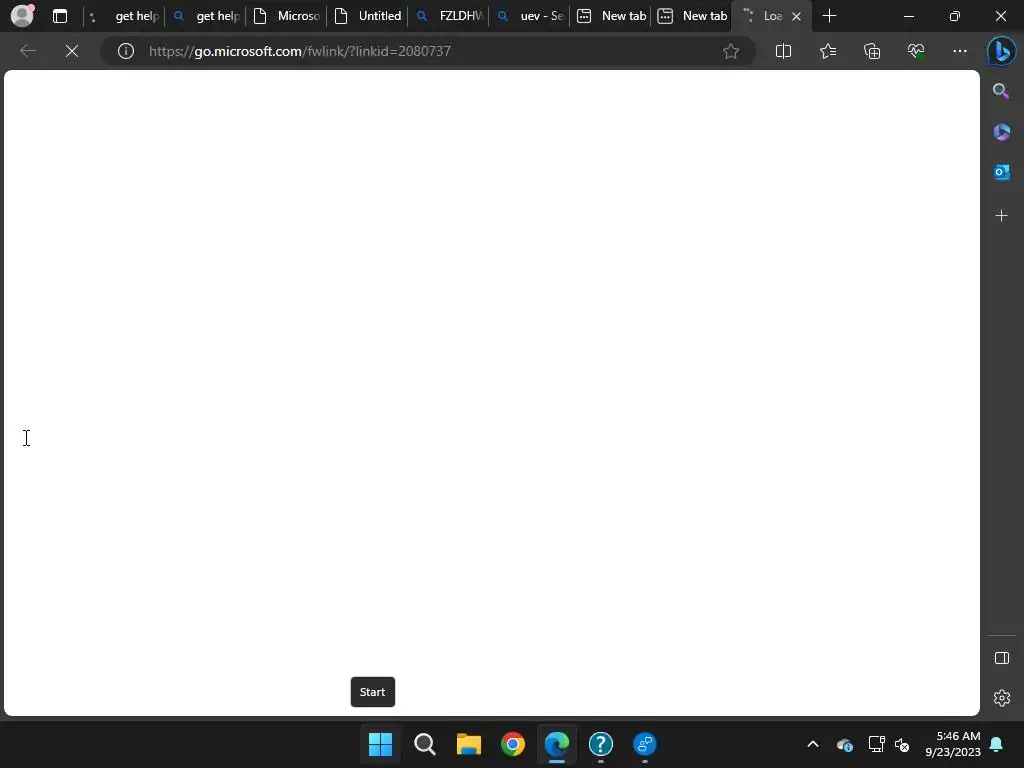Screen dimensions: 1024x768
Task: Add this page to favorites star
Action: (731, 51)
